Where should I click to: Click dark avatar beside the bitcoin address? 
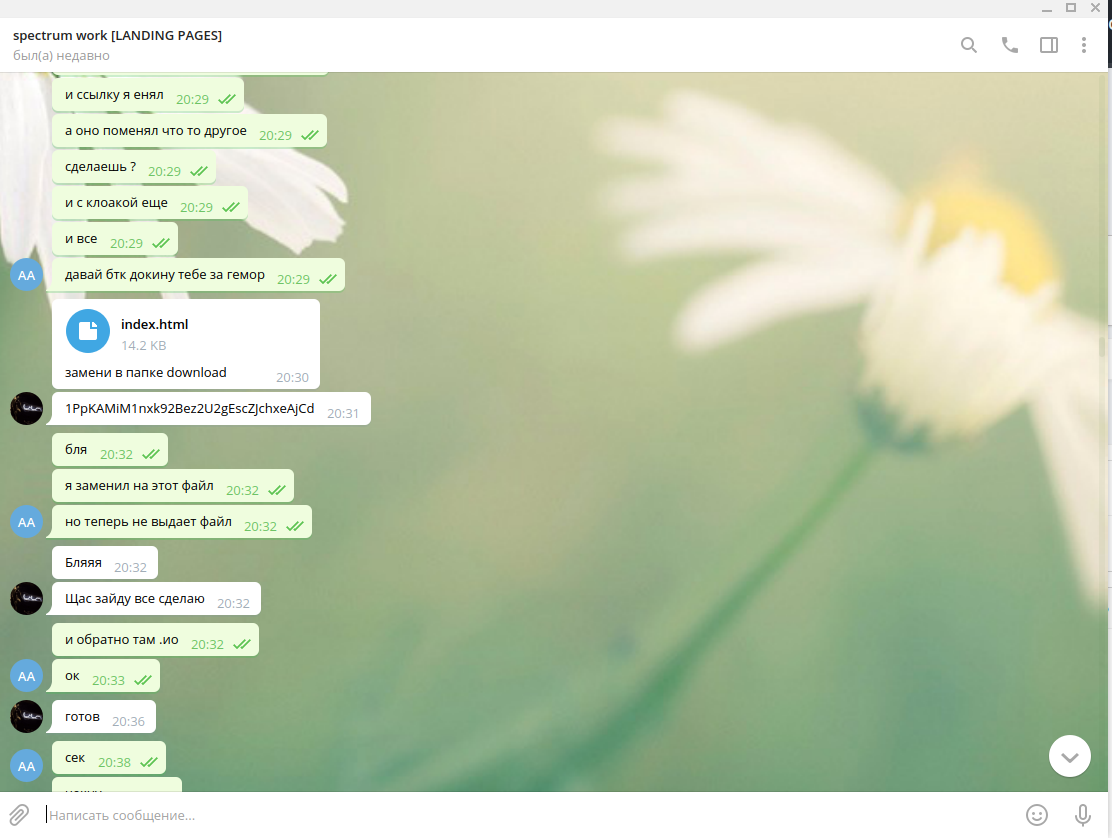[x=26, y=408]
